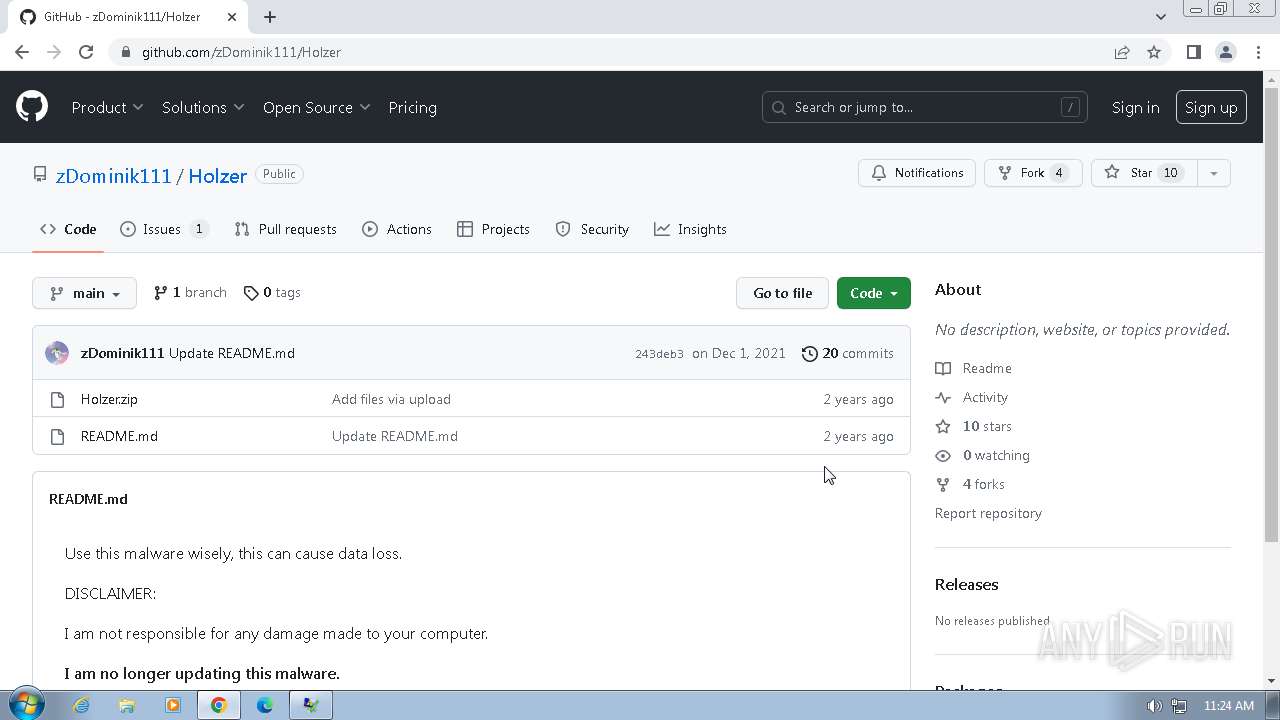Open the Windows Start menu
This screenshot has width=1280, height=720.
click(25, 705)
